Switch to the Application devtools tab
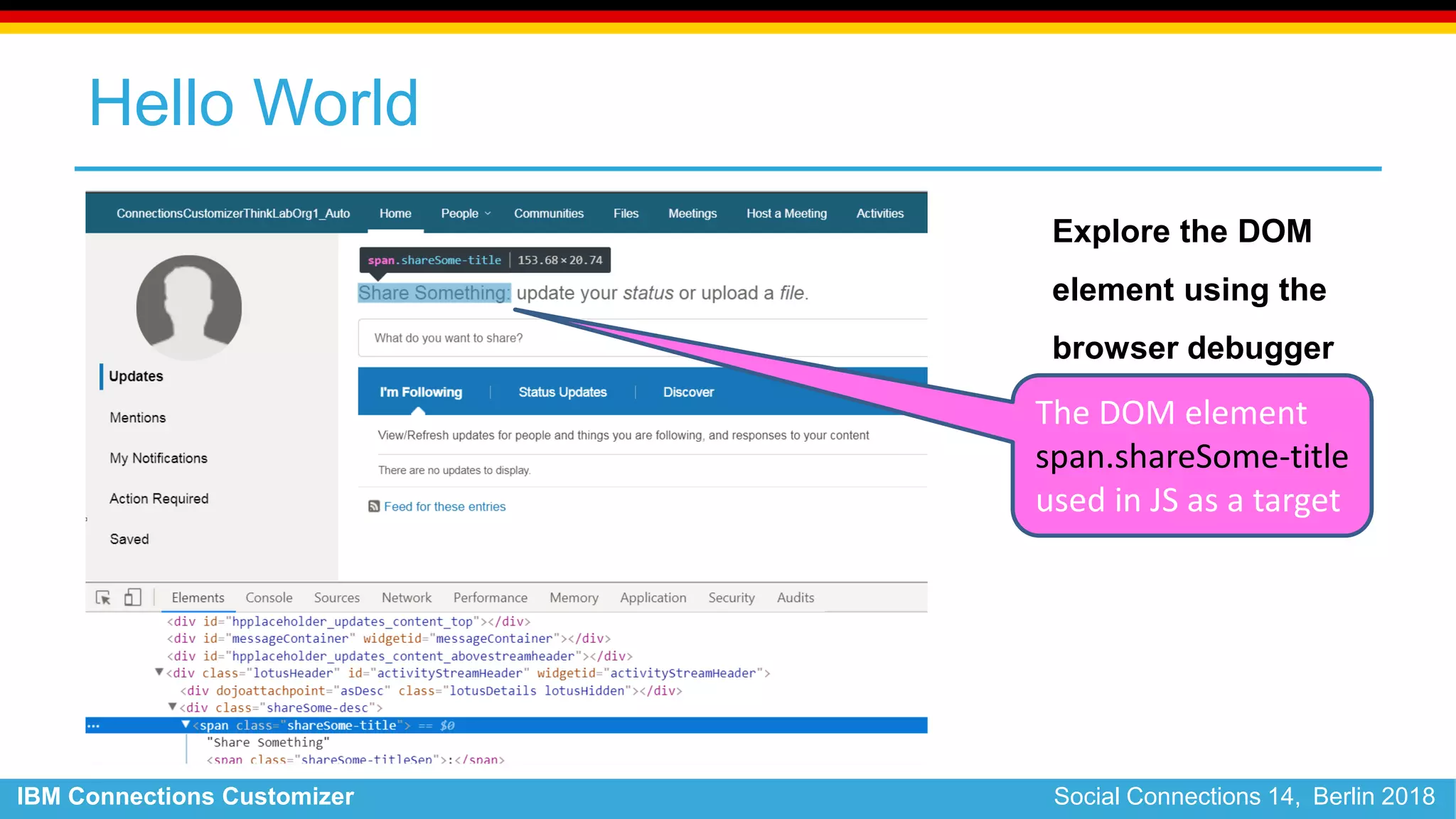Image resolution: width=1456 pixels, height=819 pixels. click(x=653, y=598)
